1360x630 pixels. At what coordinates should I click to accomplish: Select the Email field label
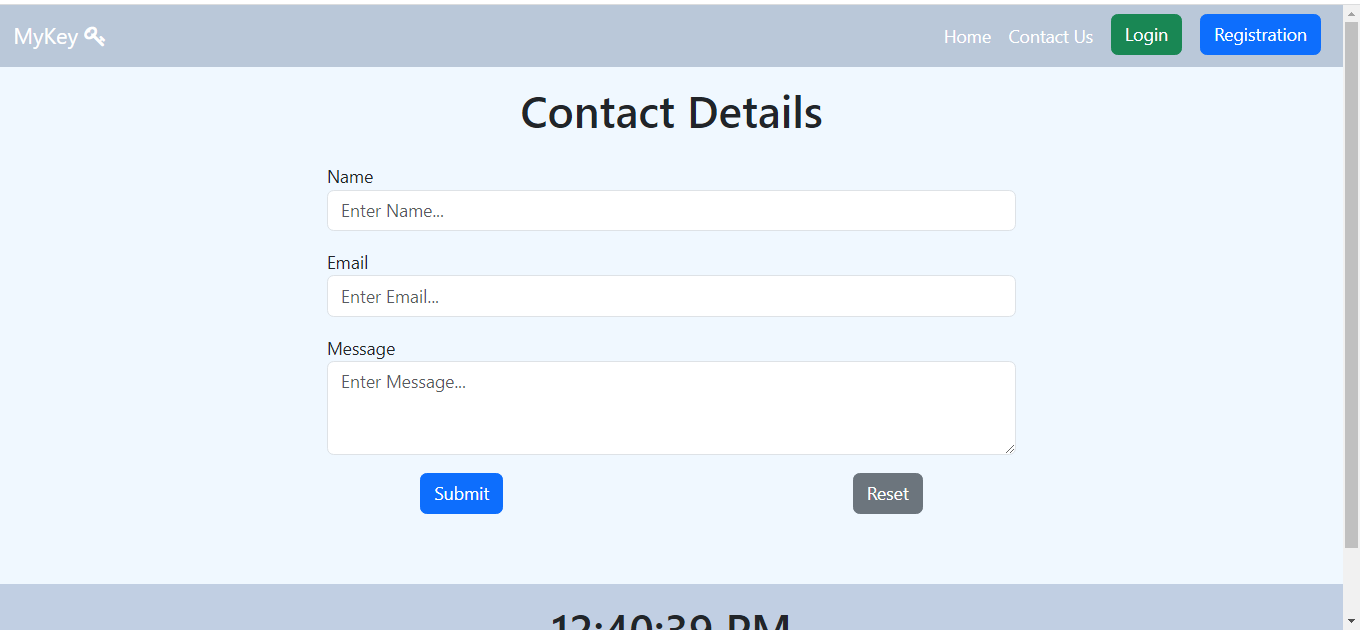[x=347, y=263]
